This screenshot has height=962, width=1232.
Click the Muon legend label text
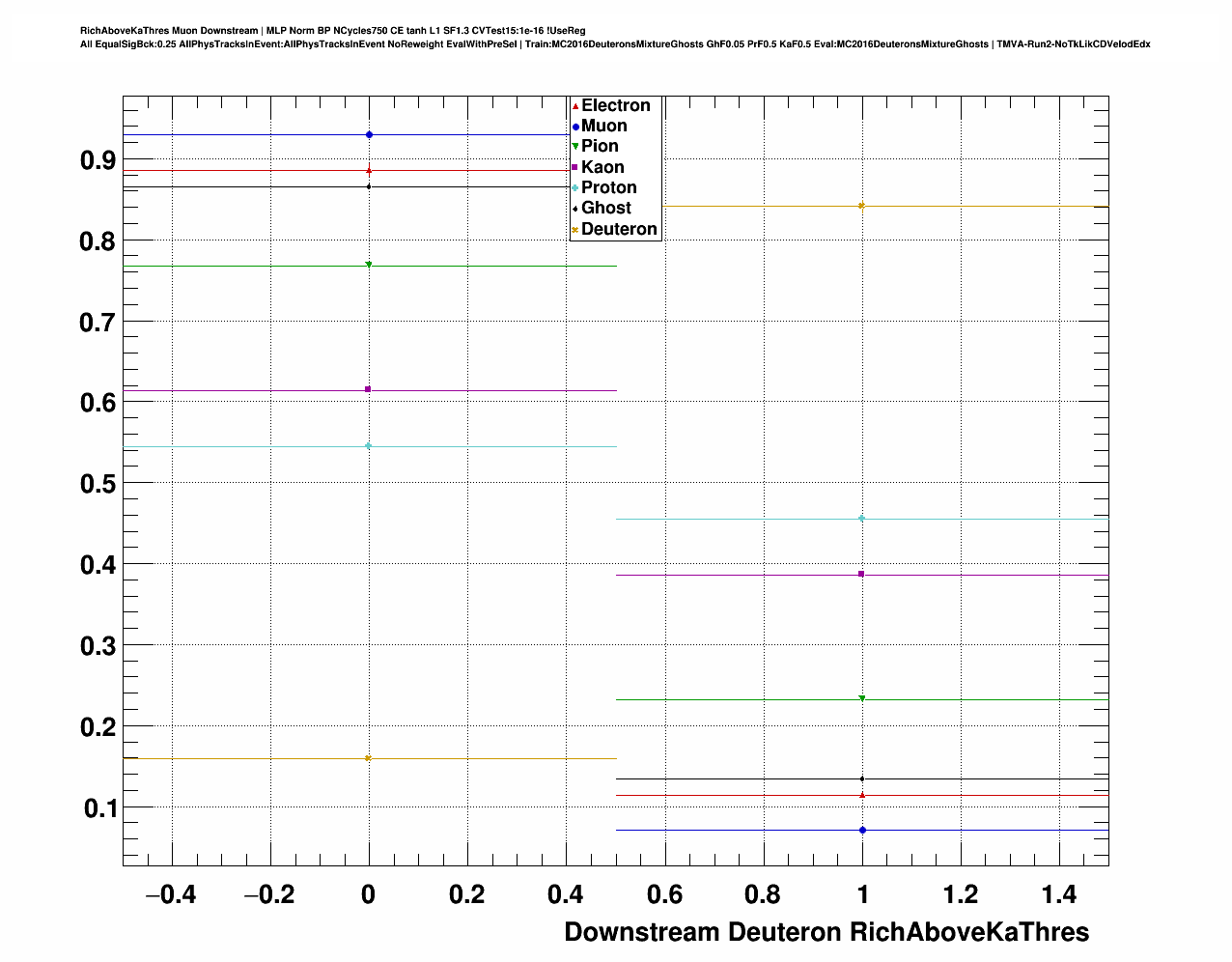[604, 127]
